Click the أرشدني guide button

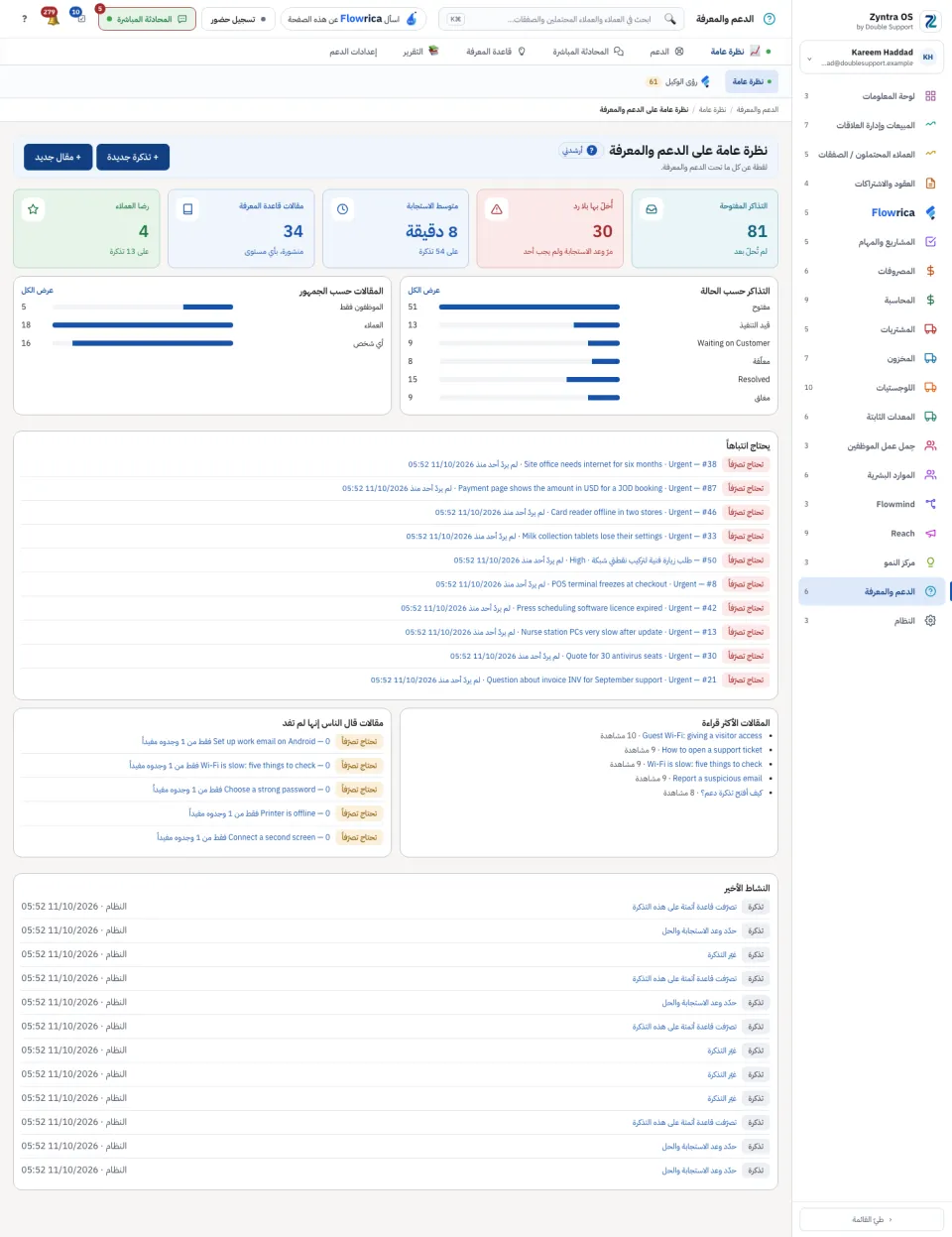(x=580, y=151)
